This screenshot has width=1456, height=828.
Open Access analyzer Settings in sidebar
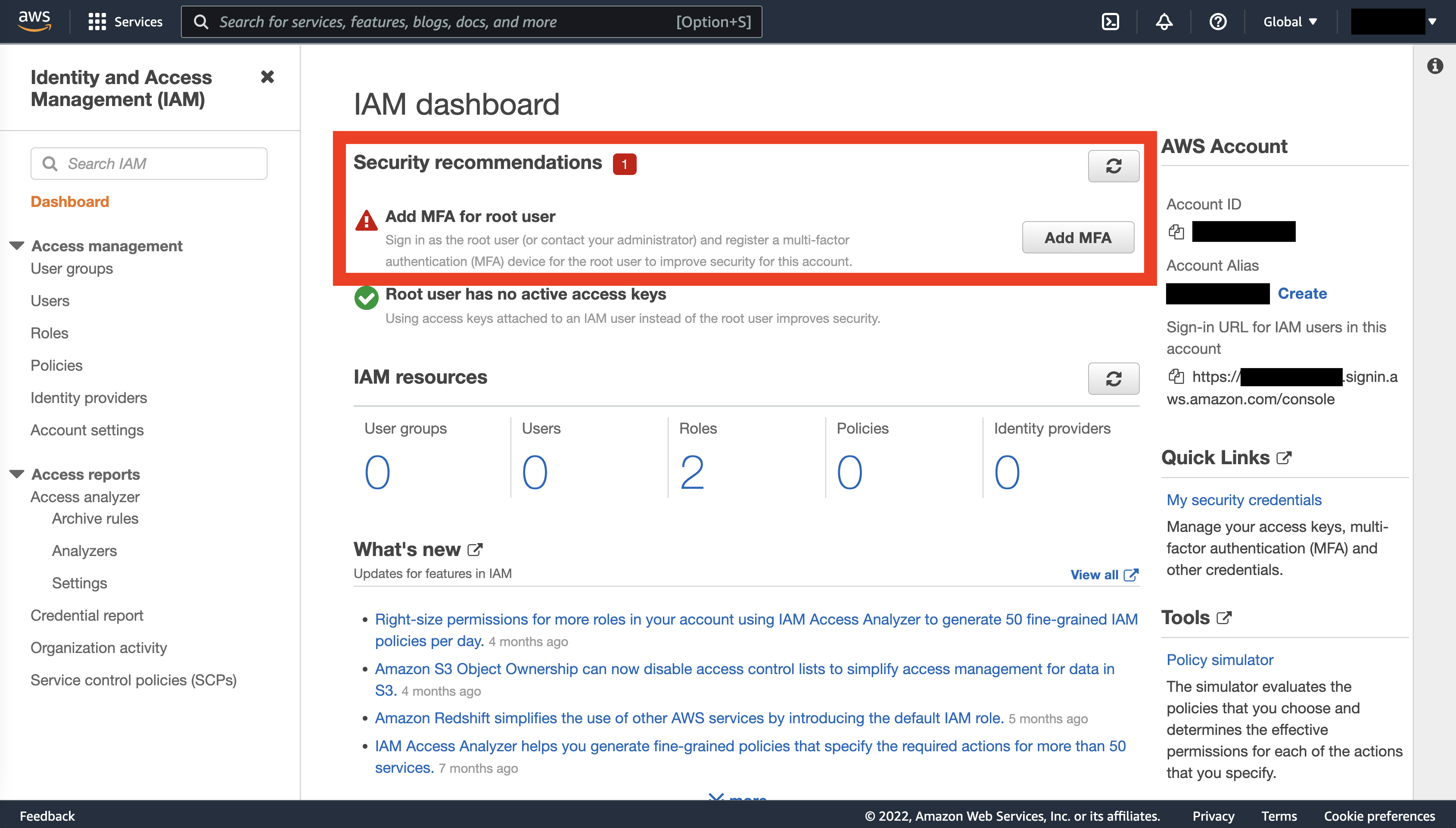80,584
